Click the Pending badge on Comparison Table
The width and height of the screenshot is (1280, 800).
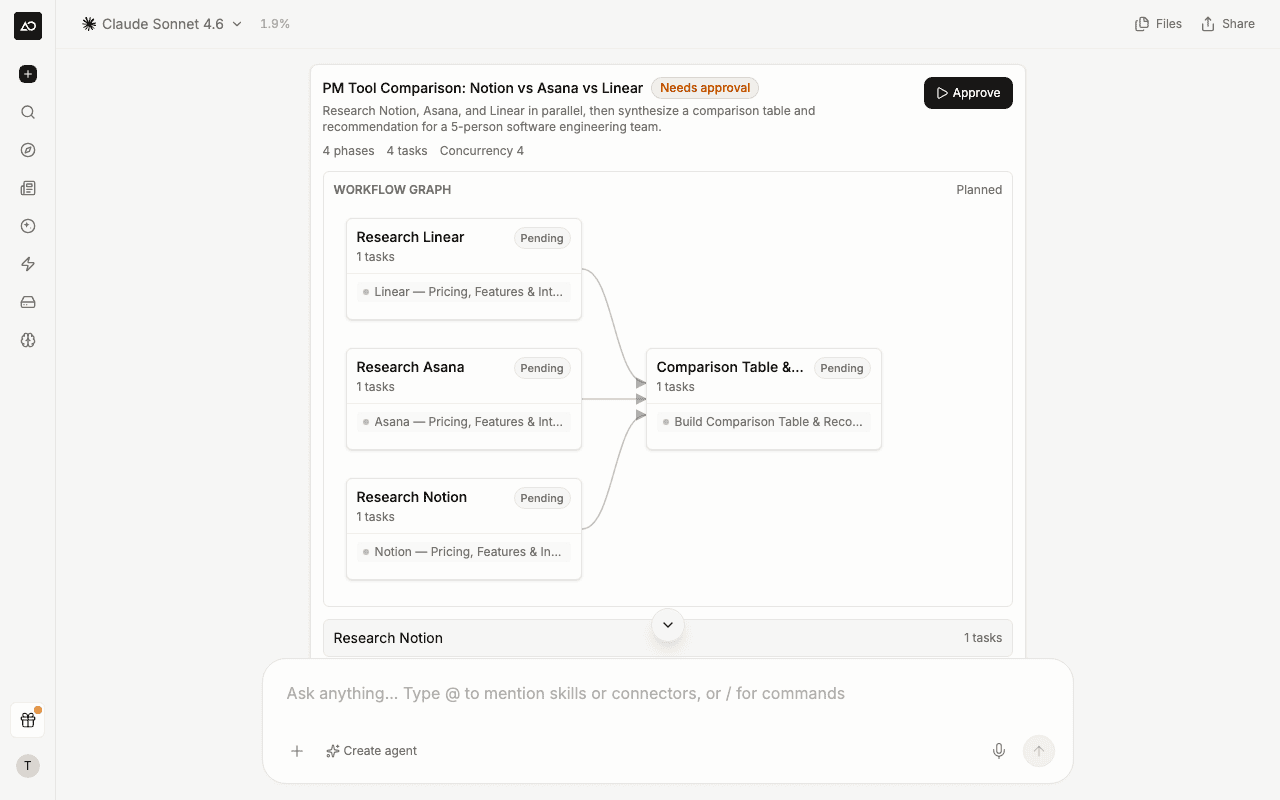(842, 368)
